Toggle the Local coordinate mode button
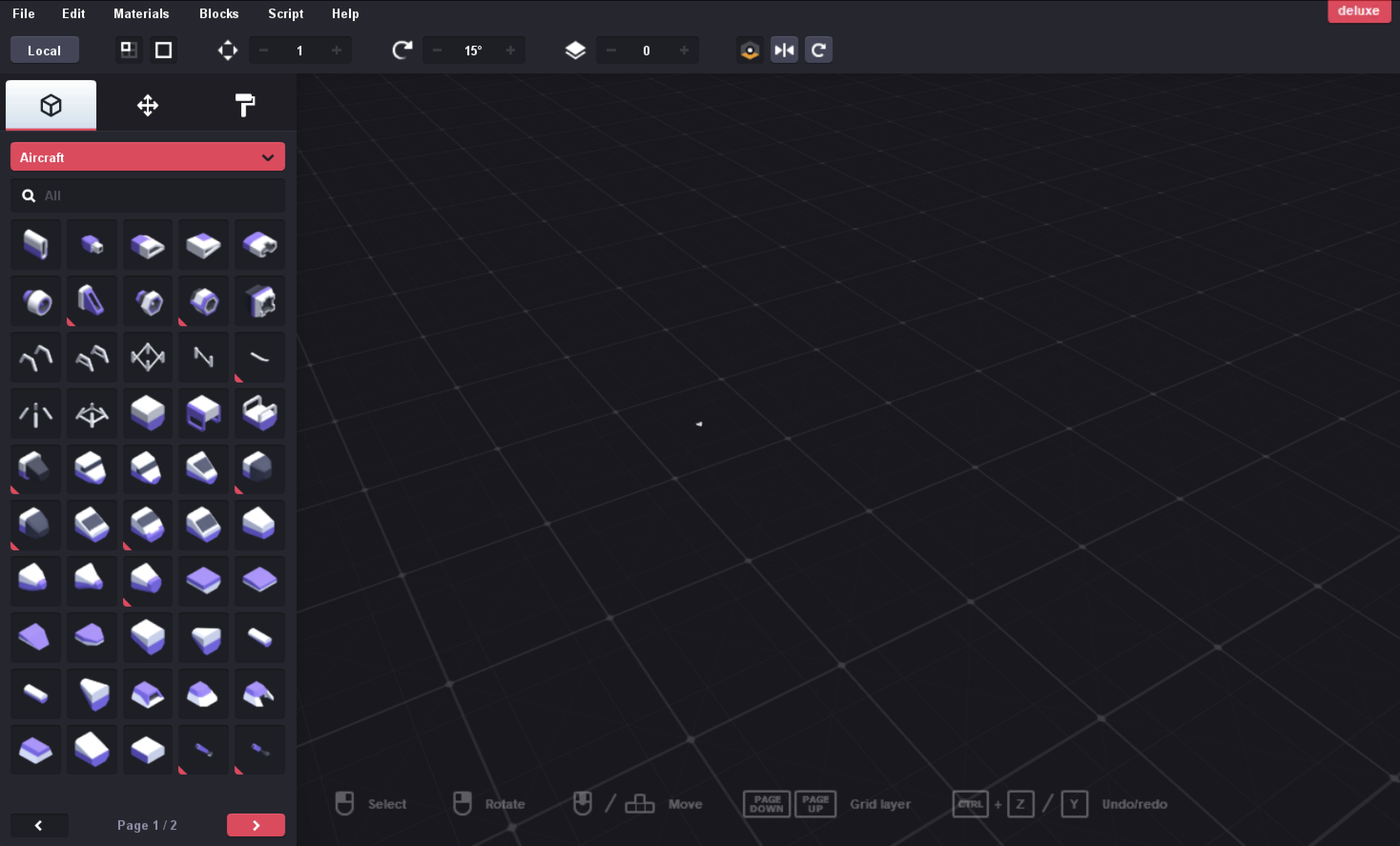The image size is (1400, 846). tap(44, 51)
